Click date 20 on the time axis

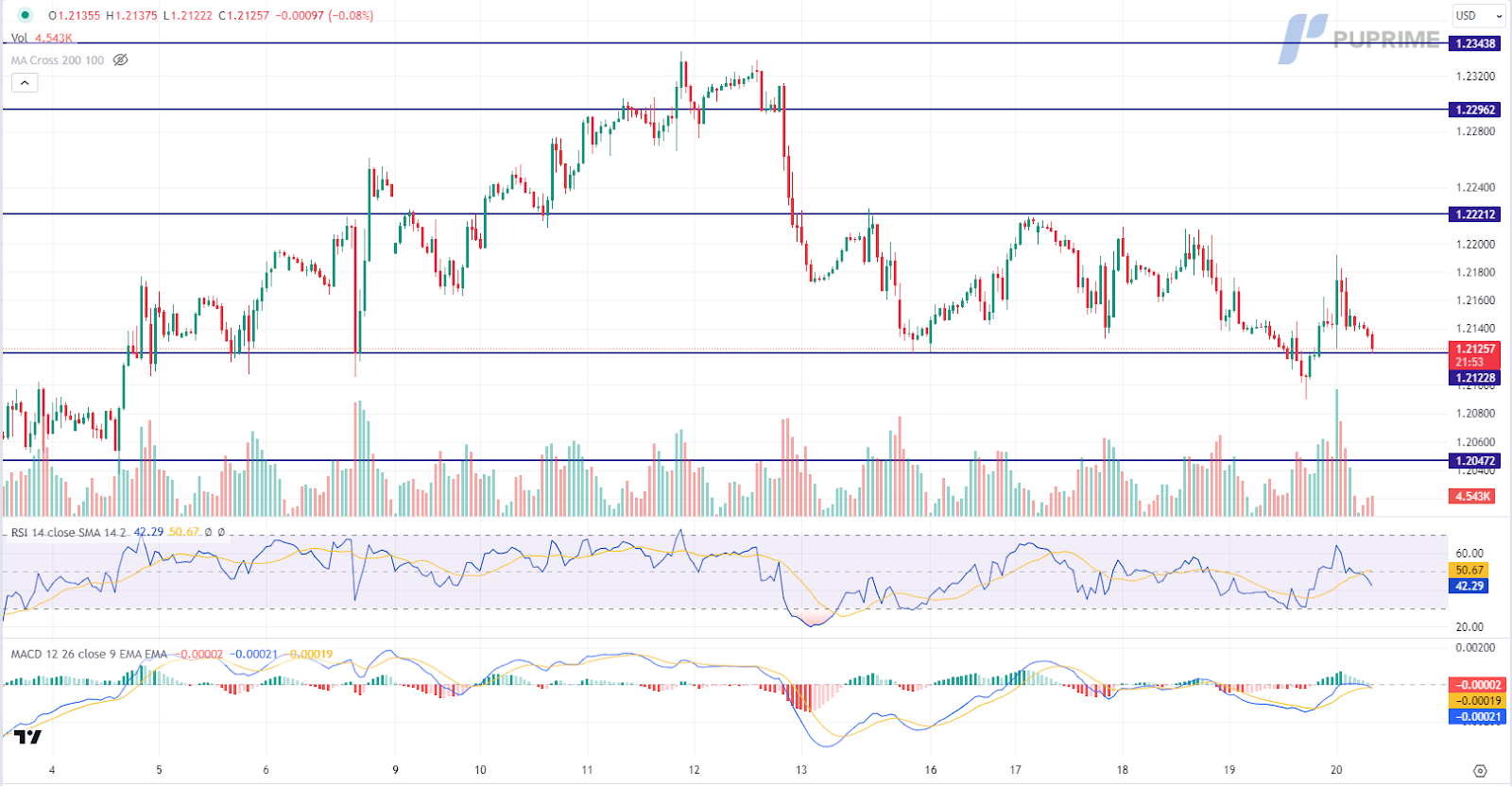[x=1336, y=770]
